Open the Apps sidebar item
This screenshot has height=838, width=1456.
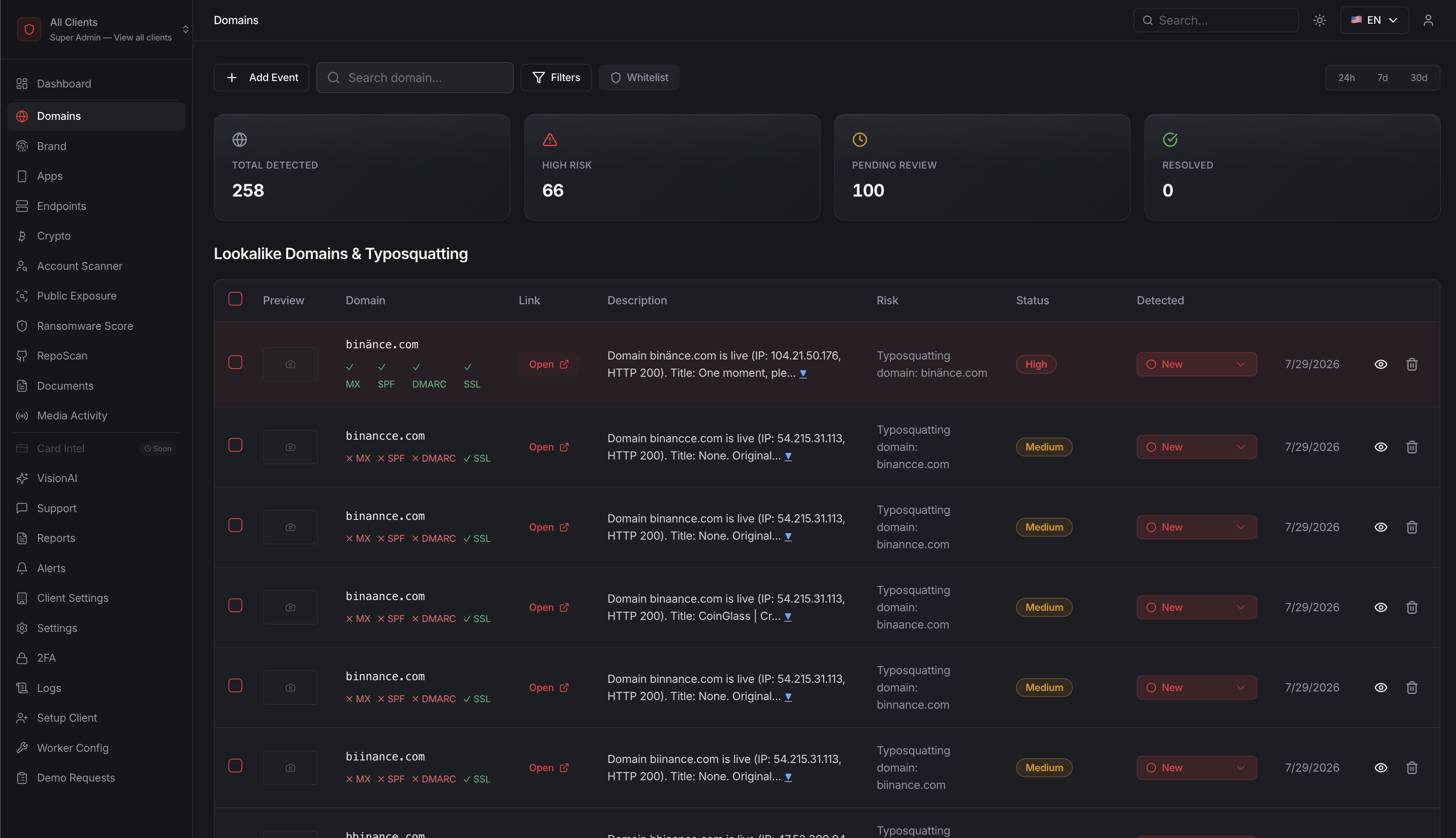96,176
